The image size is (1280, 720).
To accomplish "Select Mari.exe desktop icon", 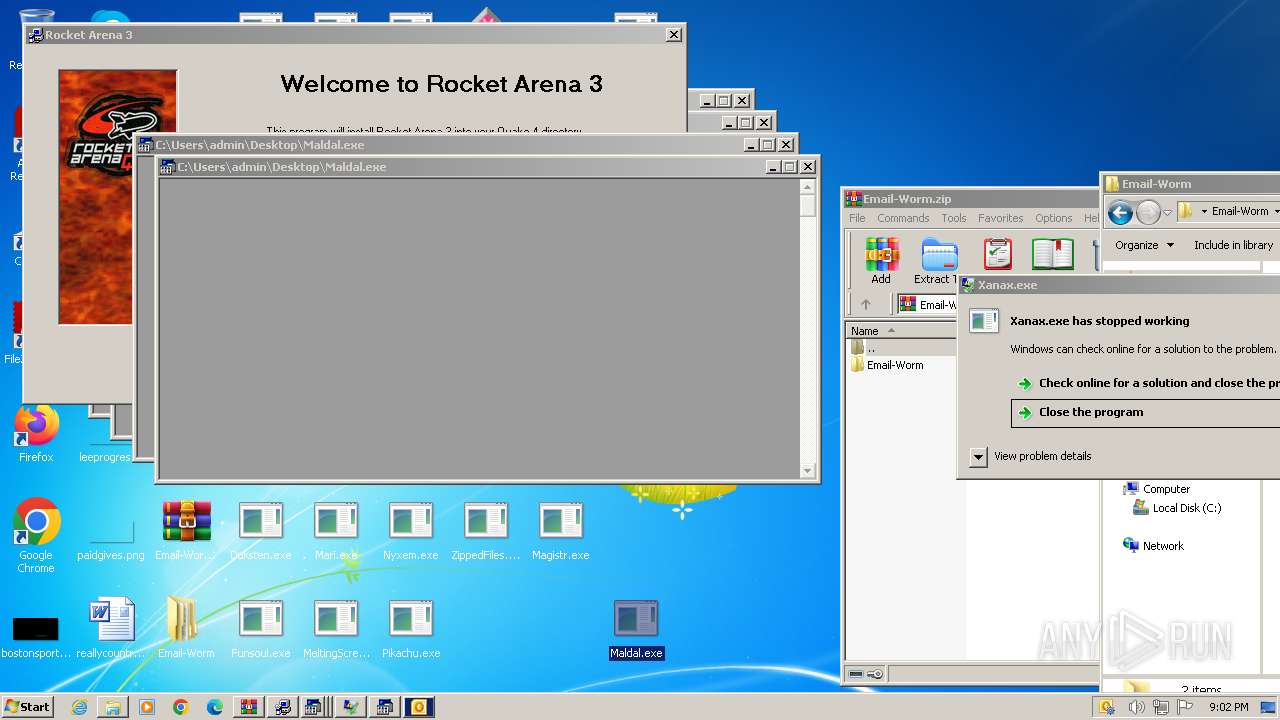I will pyautogui.click(x=336, y=532).
